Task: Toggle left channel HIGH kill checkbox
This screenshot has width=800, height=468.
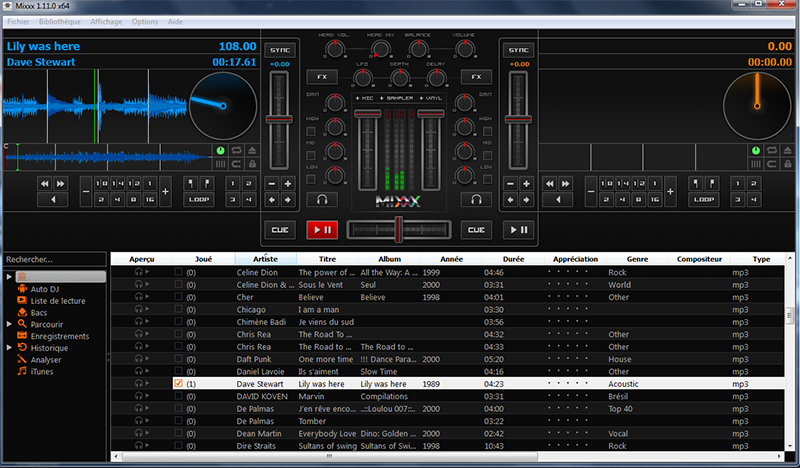Action: pos(311,131)
